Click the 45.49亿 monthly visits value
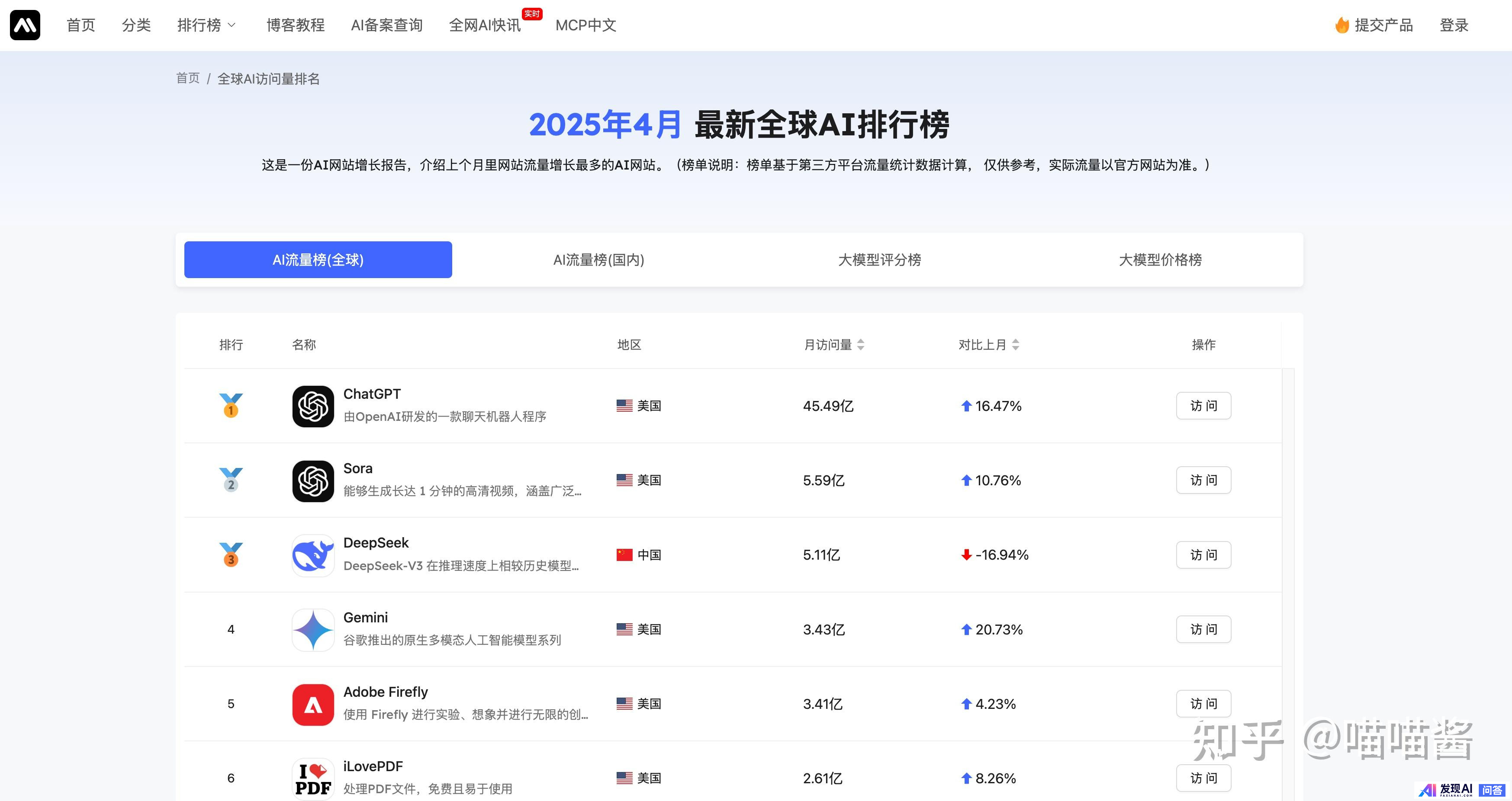Screen dimensions: 1512x801 [x=828, y=406]
